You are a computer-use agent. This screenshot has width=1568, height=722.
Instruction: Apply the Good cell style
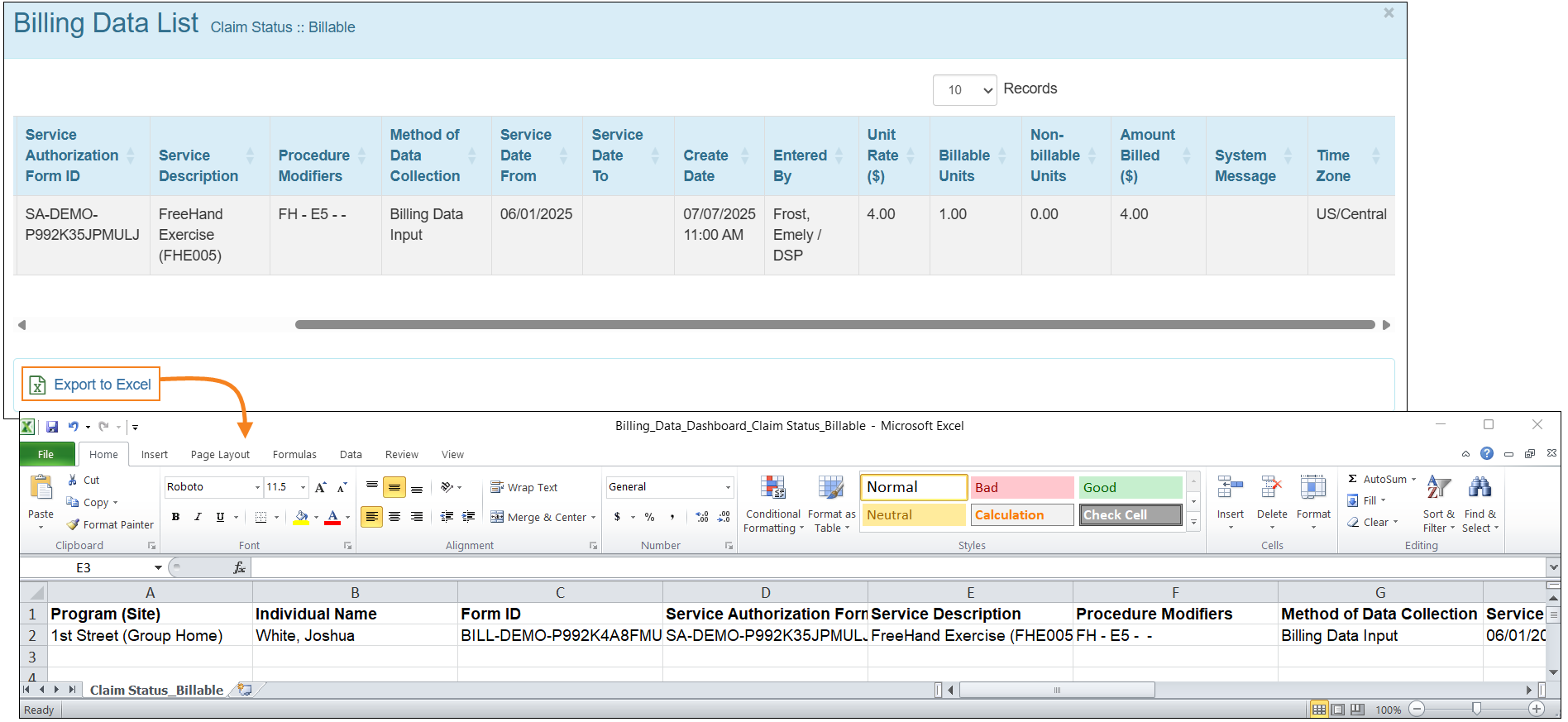pyautogui.click(x=1130, y=488)
